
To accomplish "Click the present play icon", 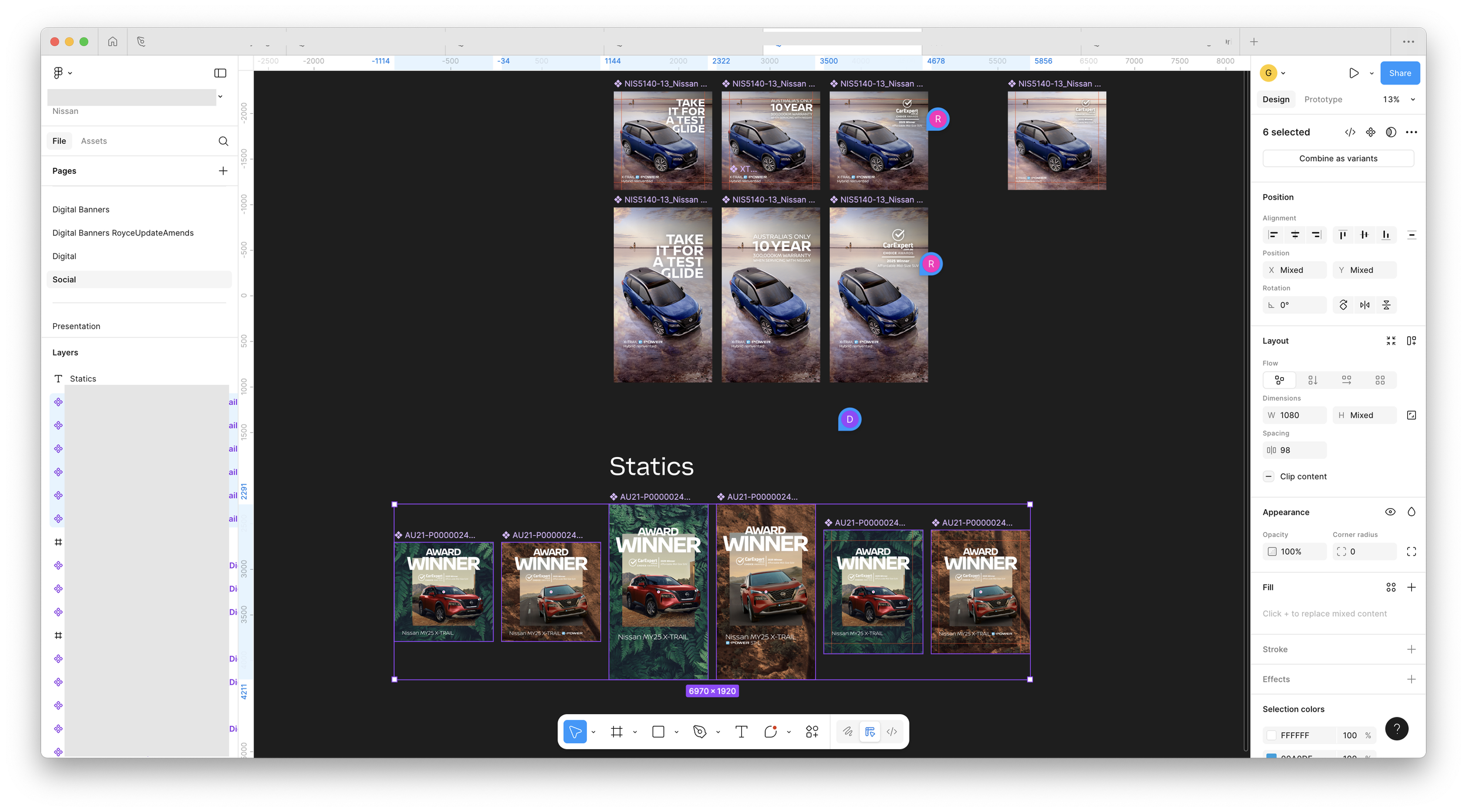I will 1354,73.
